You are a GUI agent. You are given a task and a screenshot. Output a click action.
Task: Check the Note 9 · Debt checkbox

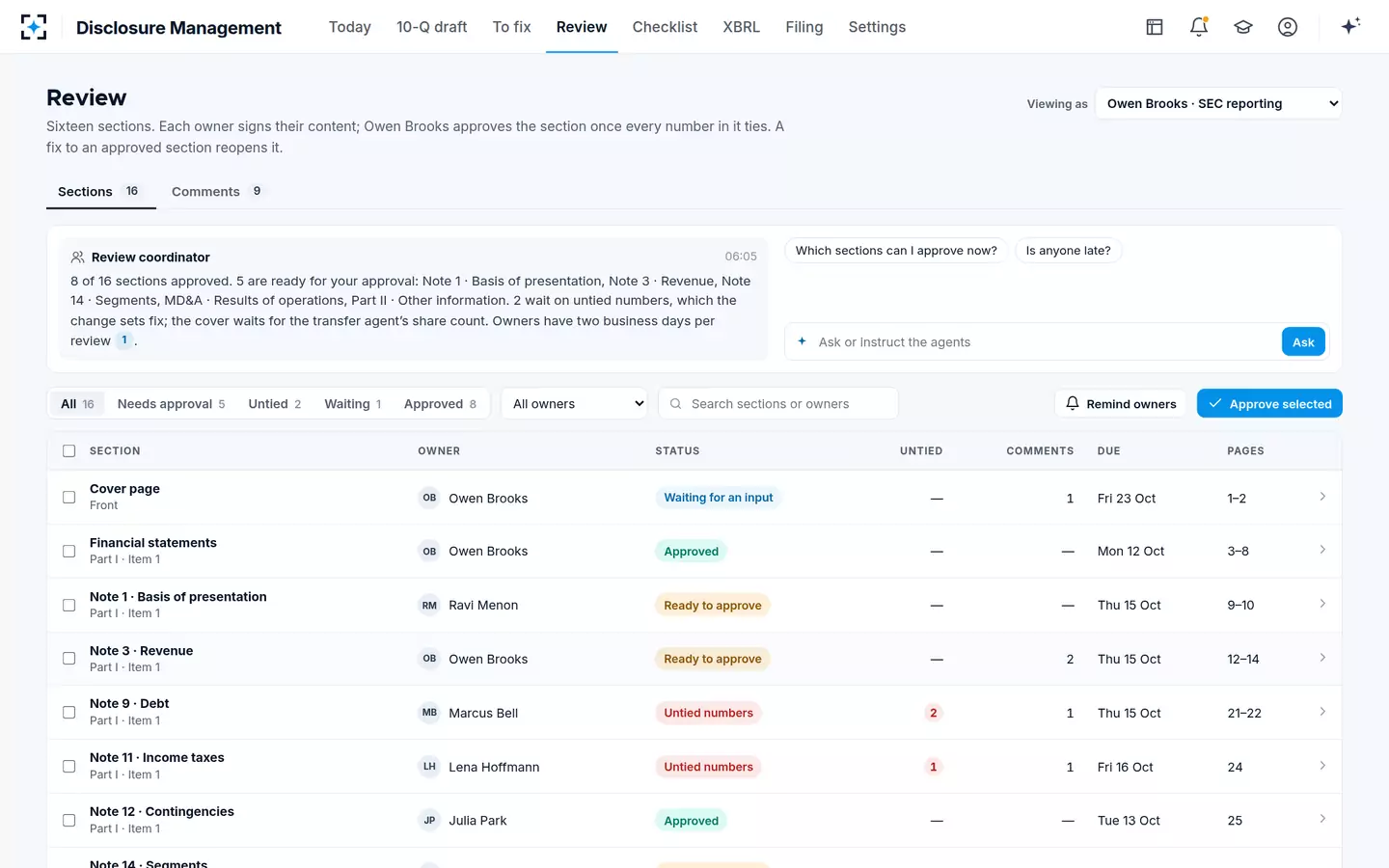coord(68,713)
